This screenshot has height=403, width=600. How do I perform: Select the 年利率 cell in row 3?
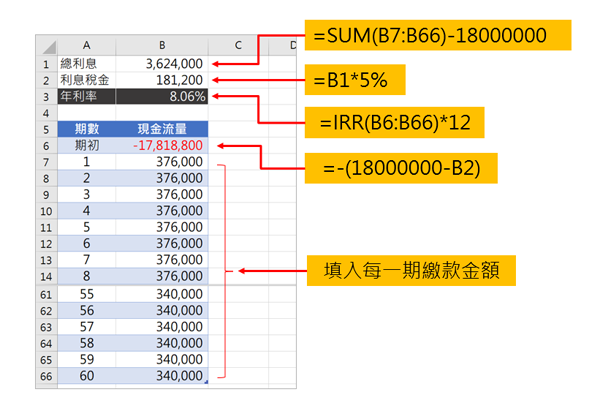86,96
